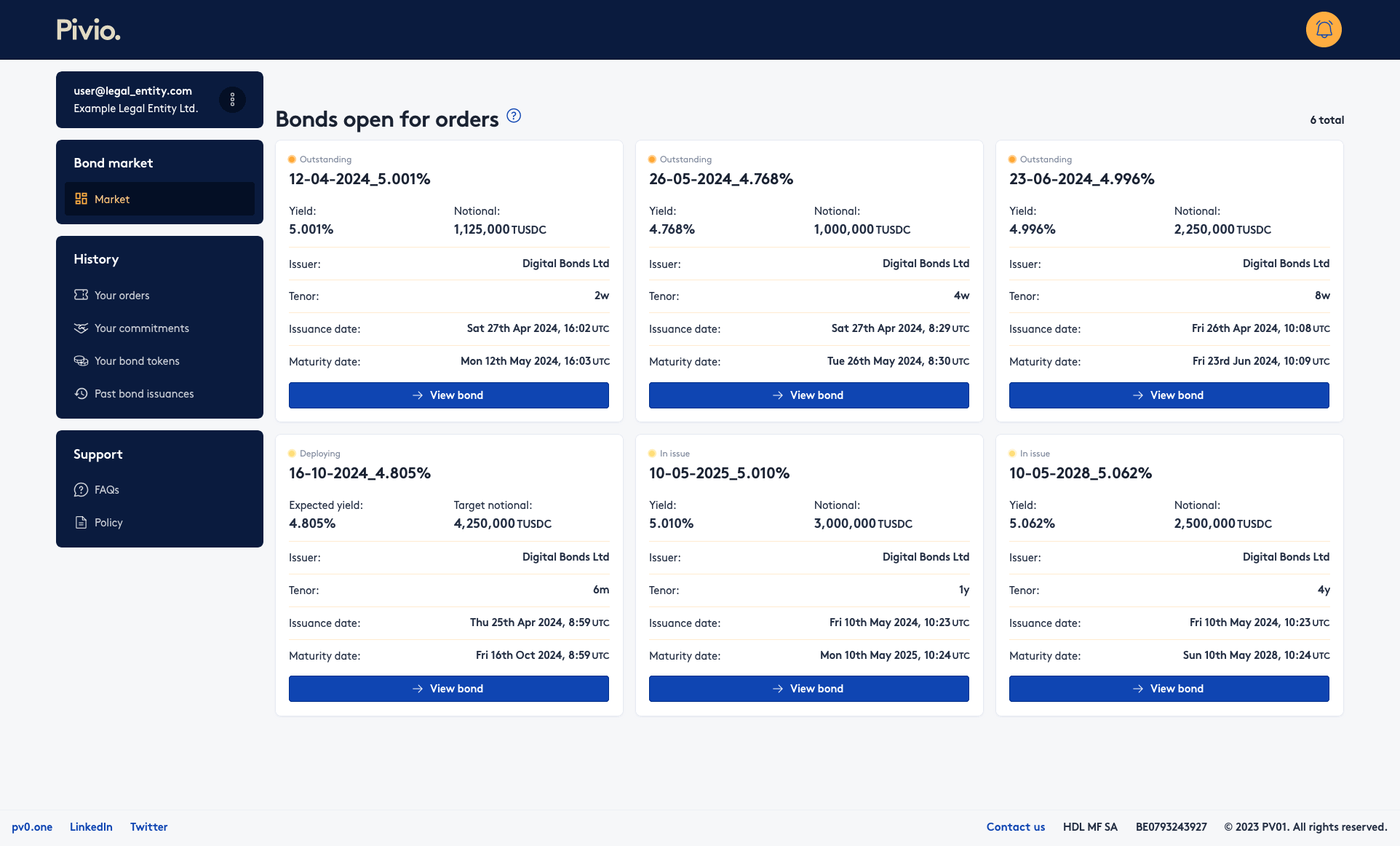1400x846 pixels.
Task: Click the Contact us link in footer
Action: [x=1014, y=827]
